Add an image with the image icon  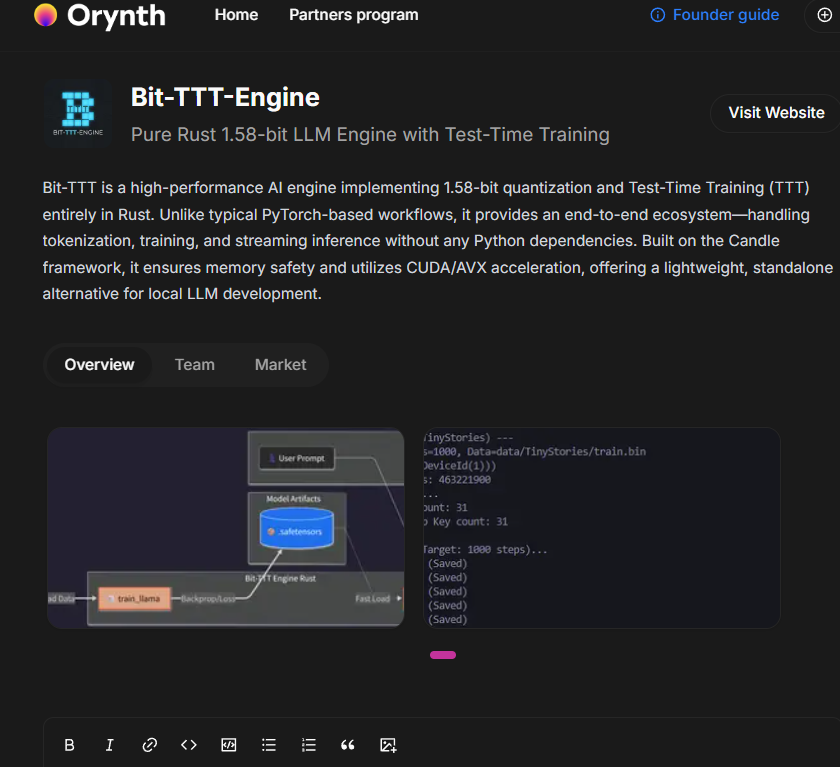[388, 745]
